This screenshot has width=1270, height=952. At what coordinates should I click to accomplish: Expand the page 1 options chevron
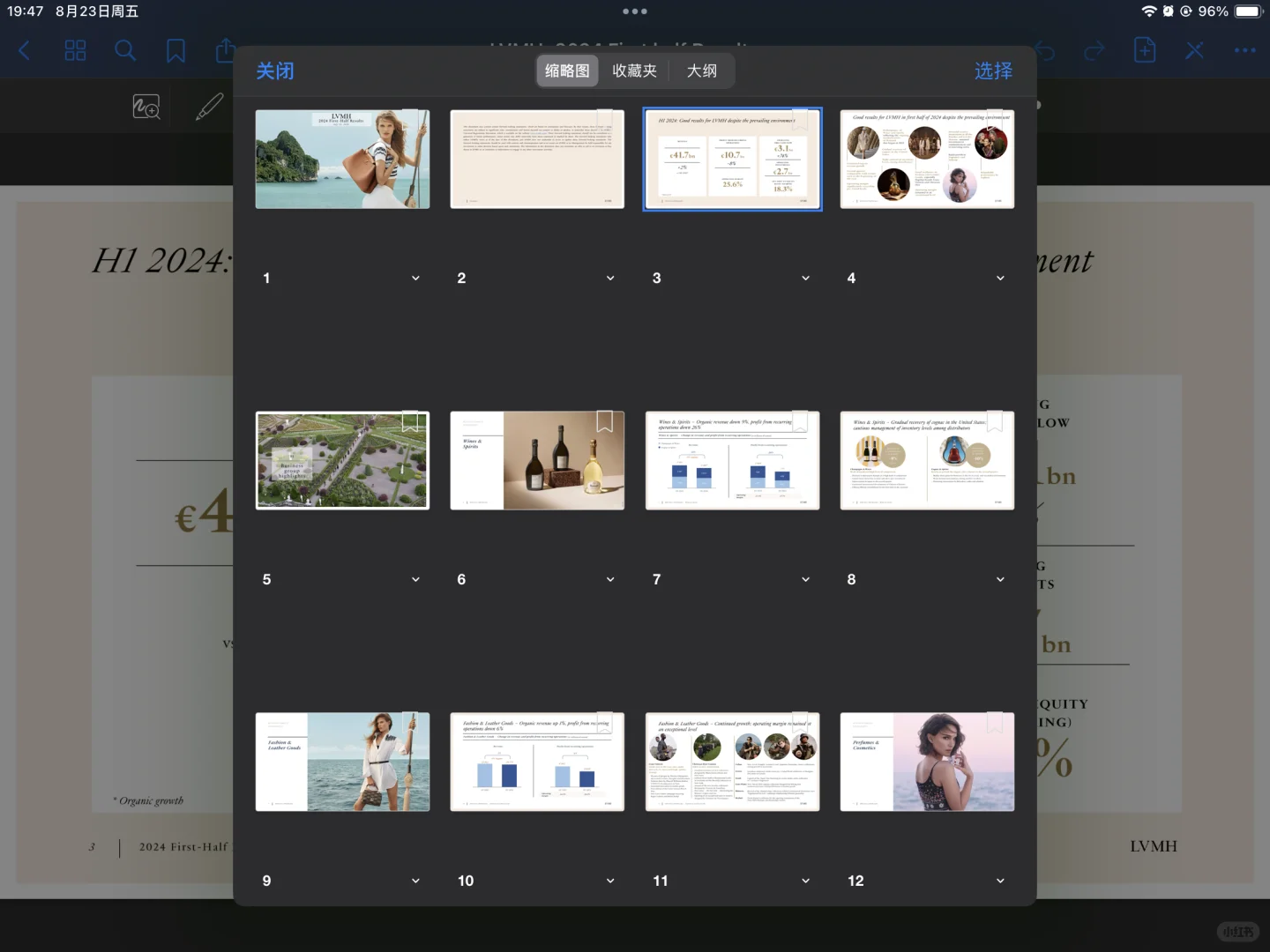[415, 279]
